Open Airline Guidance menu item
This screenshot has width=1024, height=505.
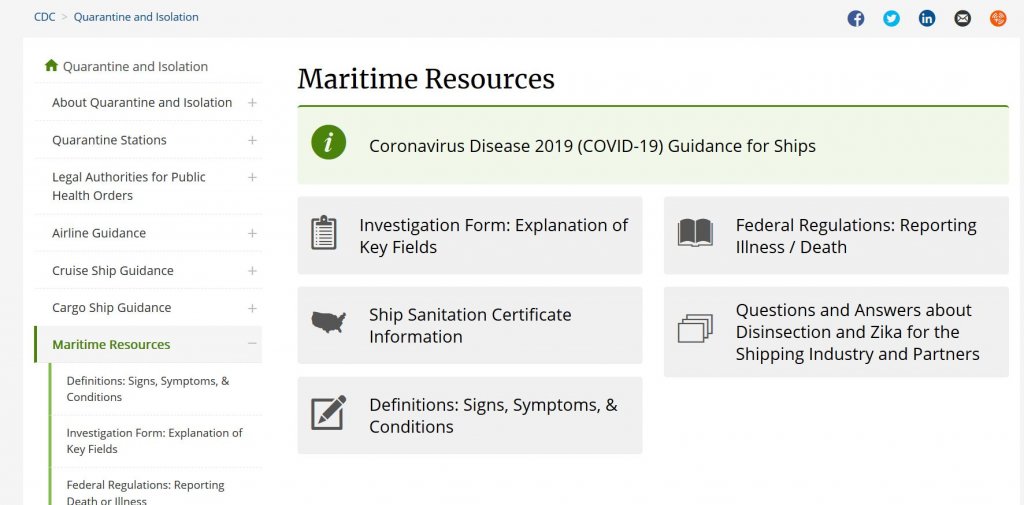point(99,233)
